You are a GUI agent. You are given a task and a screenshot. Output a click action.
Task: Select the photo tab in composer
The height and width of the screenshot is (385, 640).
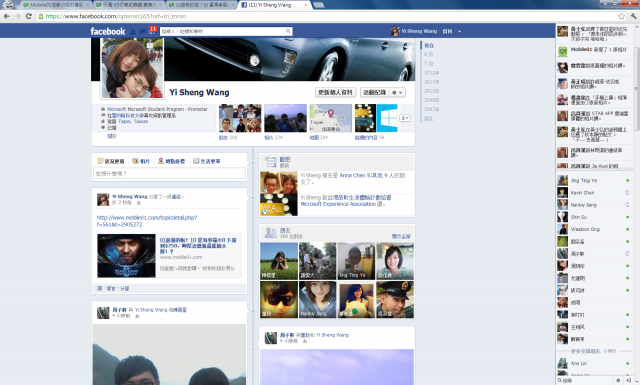click(141, 161)
